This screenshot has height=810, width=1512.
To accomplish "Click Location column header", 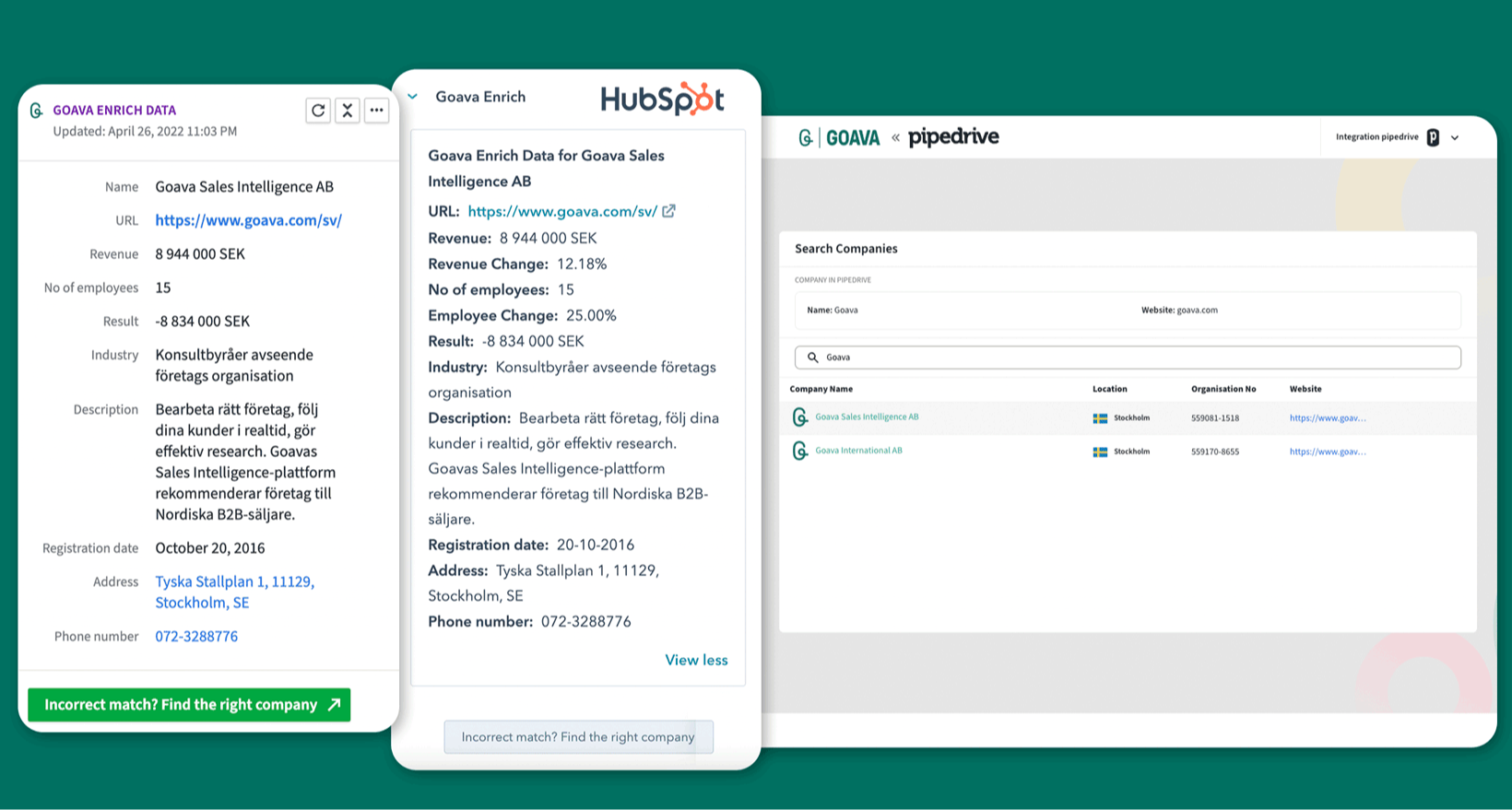I will 1110,389.
